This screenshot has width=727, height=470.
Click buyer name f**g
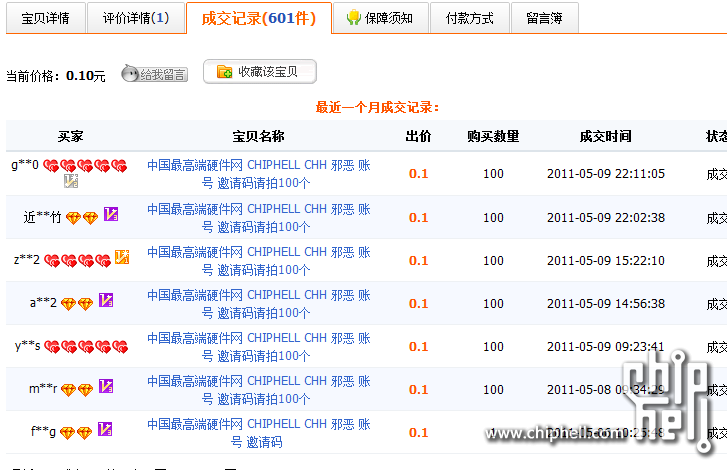tap(43, 432)
